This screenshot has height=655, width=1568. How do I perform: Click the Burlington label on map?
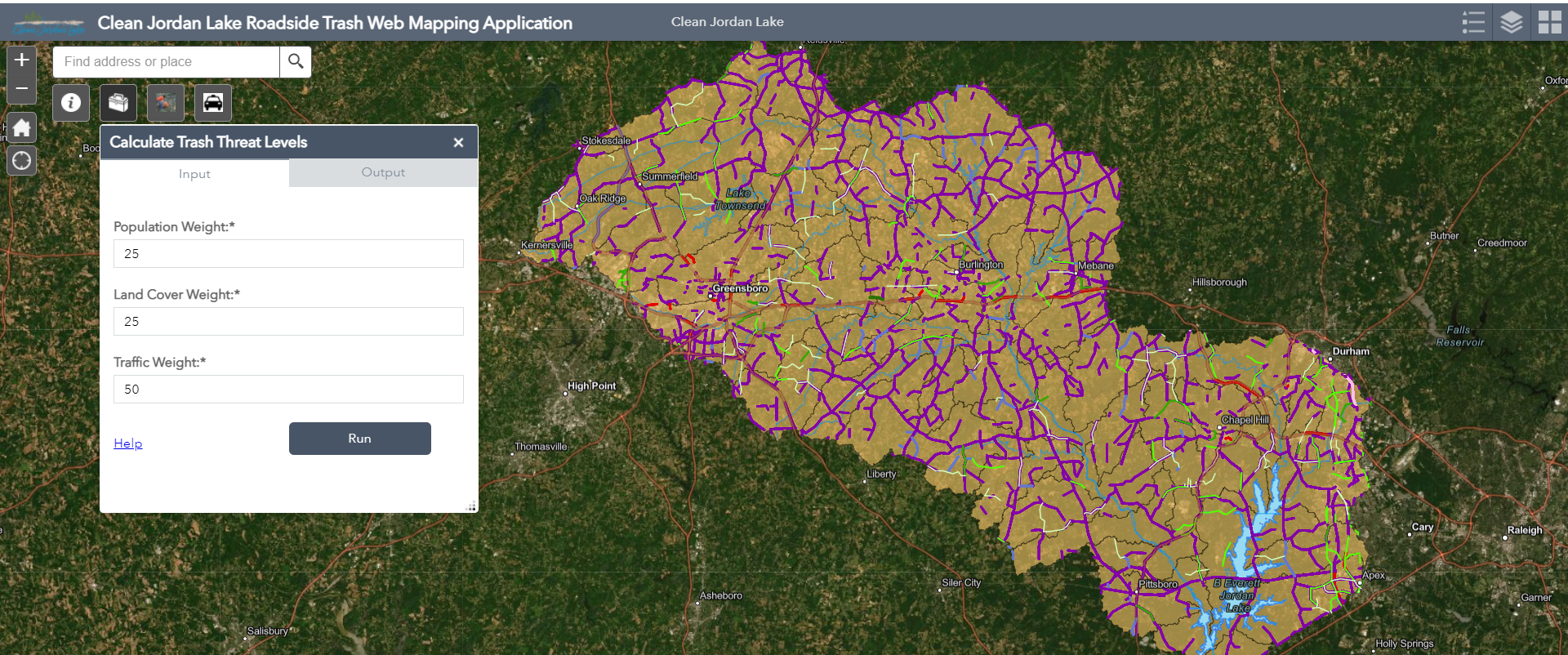coord(981,265)
